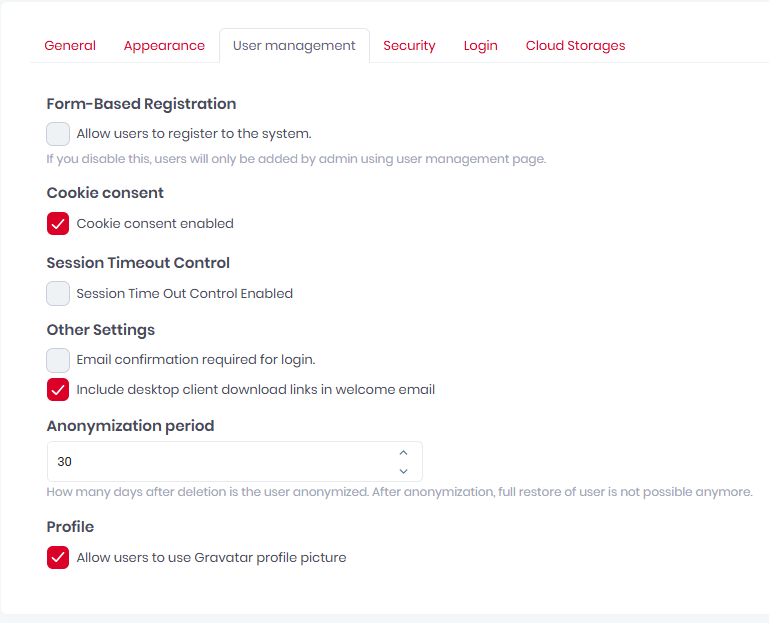
Task: Increase anonymization period with the up arrow
Action: coord(403,453)
